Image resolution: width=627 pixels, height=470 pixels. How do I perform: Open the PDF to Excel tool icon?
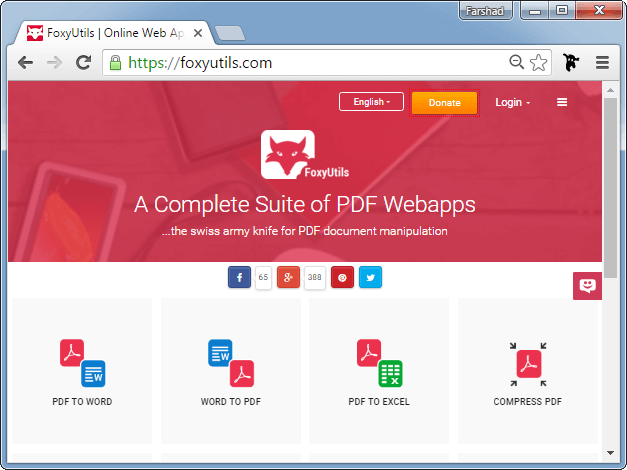[379, 363]
